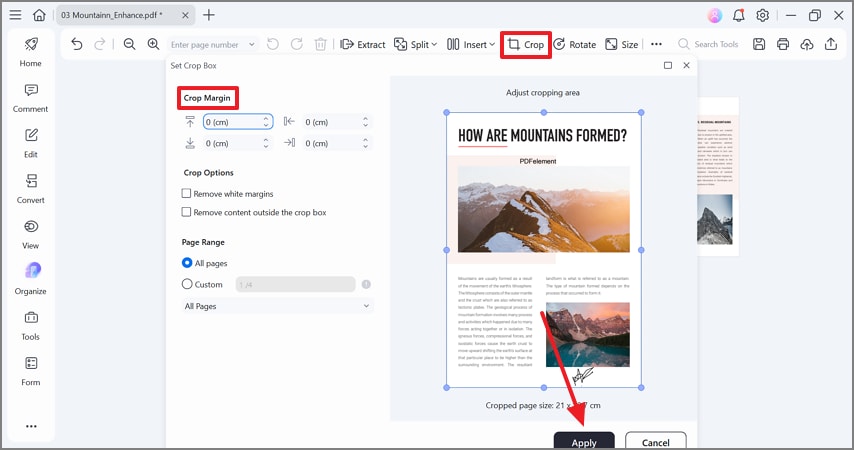Print the document
The height and width of the screenshot is (450, 854).
pos(783,44)
